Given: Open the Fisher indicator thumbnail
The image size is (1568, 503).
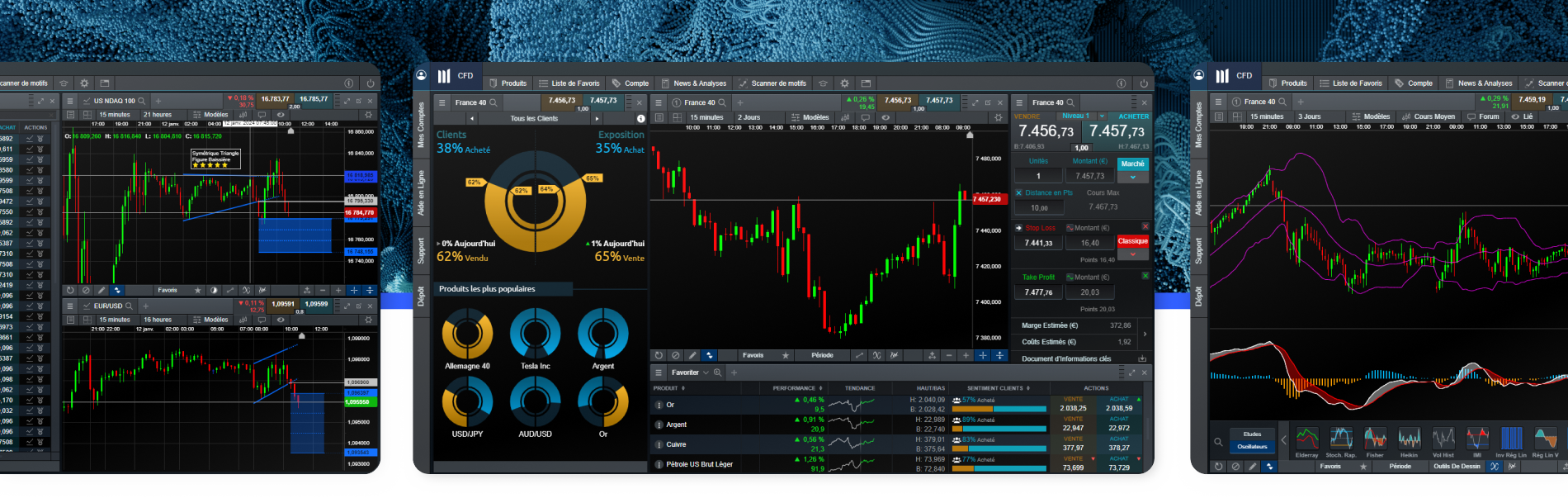Looking at the screenshot, I should tap(1375, 439).
